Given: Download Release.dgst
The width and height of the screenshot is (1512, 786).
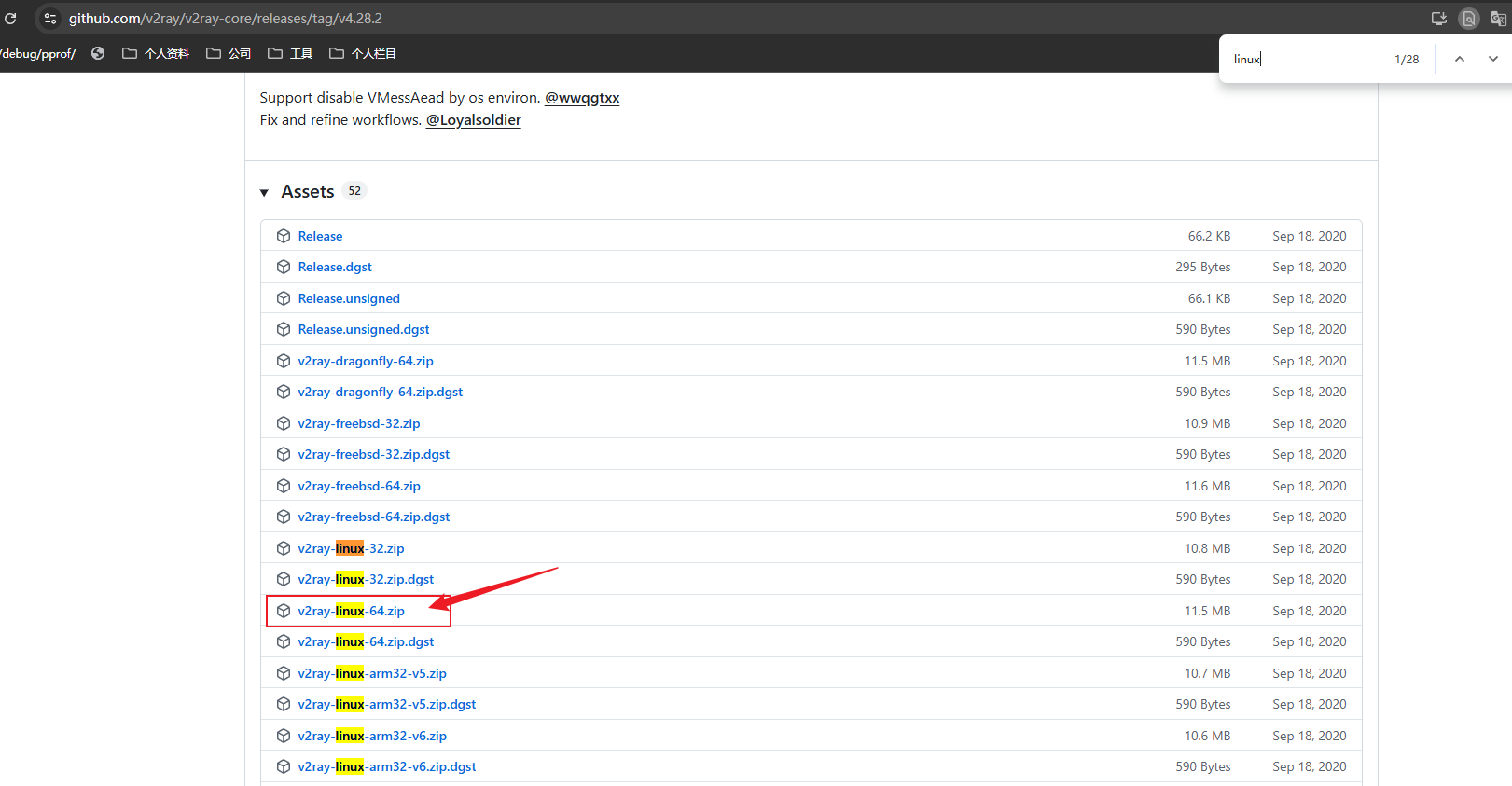Looking at the screenshot, I should tap(335, 267).
